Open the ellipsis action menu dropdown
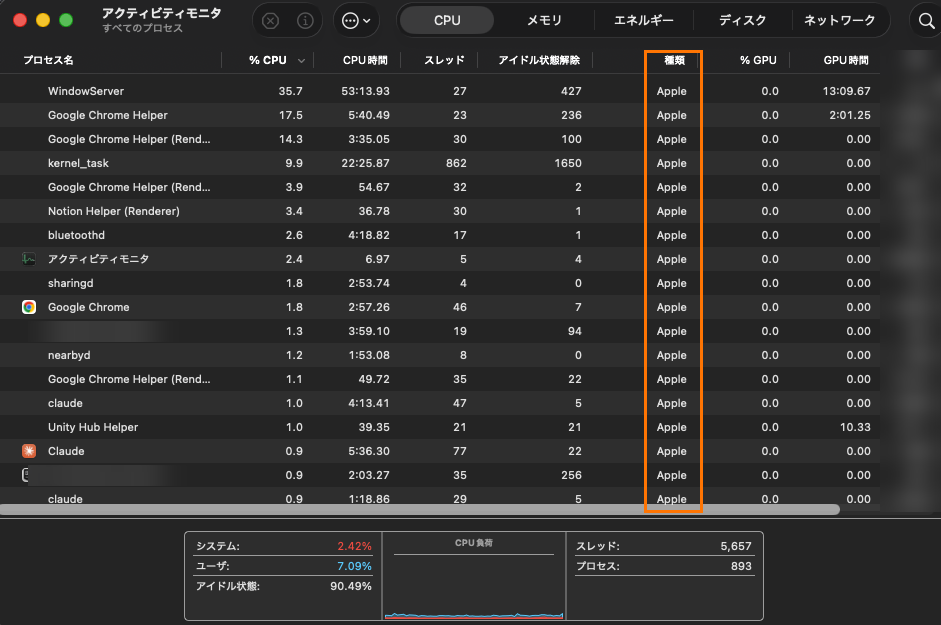Image resolution: width=941 pixels, height=625 pixels. click(x=356, y=21)
